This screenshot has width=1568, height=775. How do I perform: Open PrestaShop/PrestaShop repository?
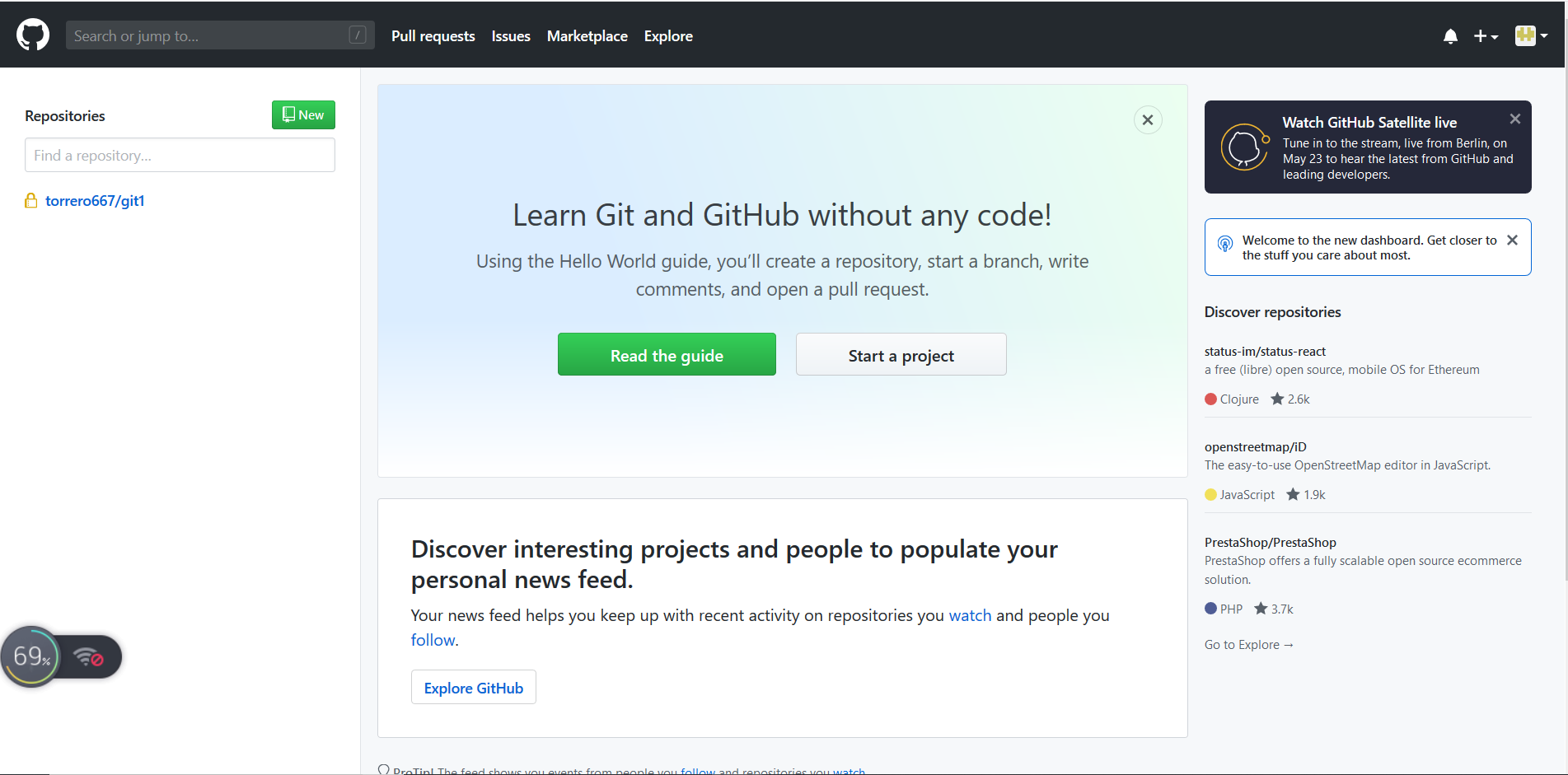[1270, 543]
